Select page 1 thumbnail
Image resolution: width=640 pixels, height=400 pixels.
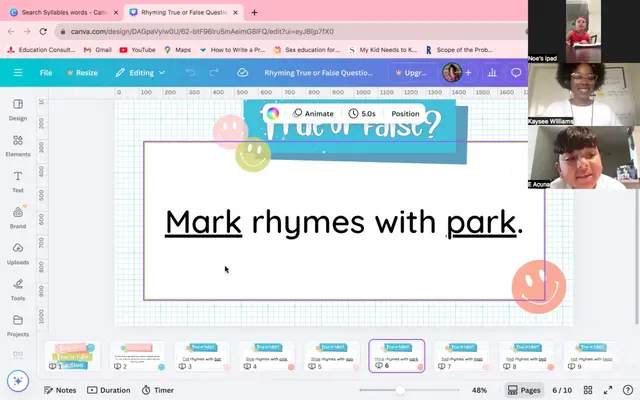pos(72,356)
